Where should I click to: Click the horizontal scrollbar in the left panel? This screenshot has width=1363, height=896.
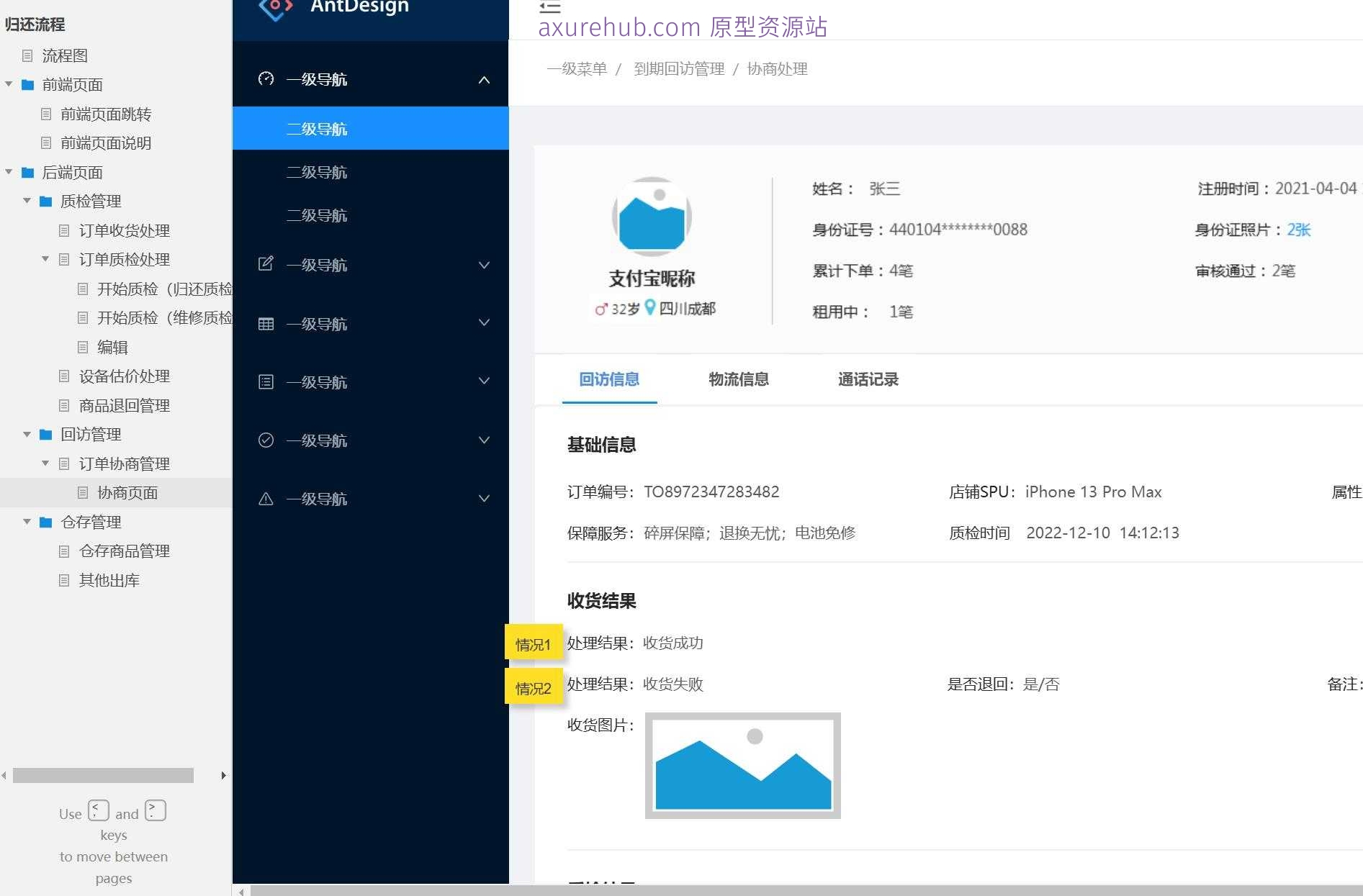103,775
